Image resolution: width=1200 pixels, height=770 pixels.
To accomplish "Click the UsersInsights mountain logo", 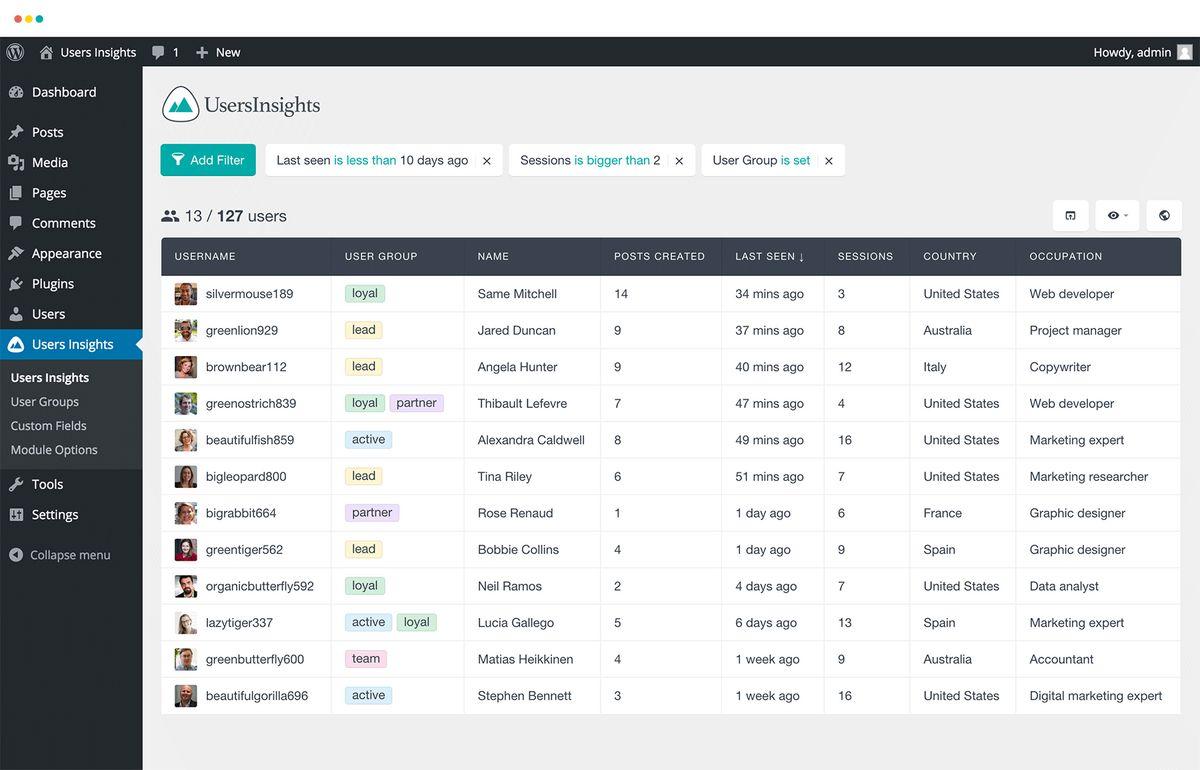I will 180,104.
